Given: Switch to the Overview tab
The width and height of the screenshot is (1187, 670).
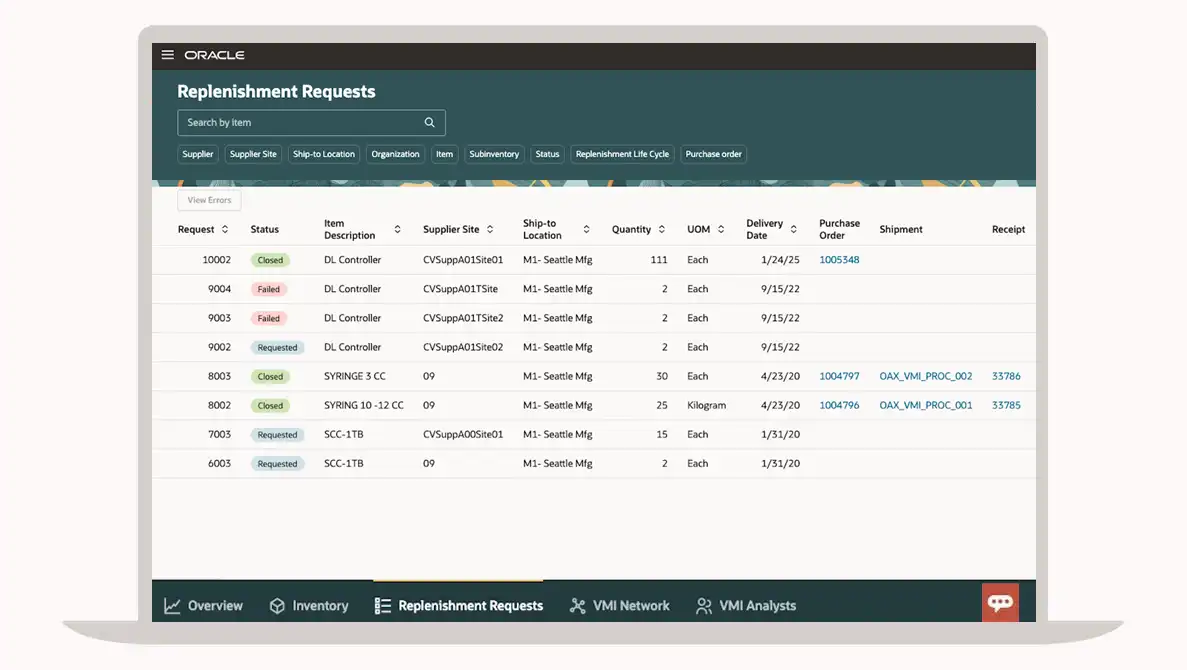Looking at the screenshot, I should tap(204, 606).
